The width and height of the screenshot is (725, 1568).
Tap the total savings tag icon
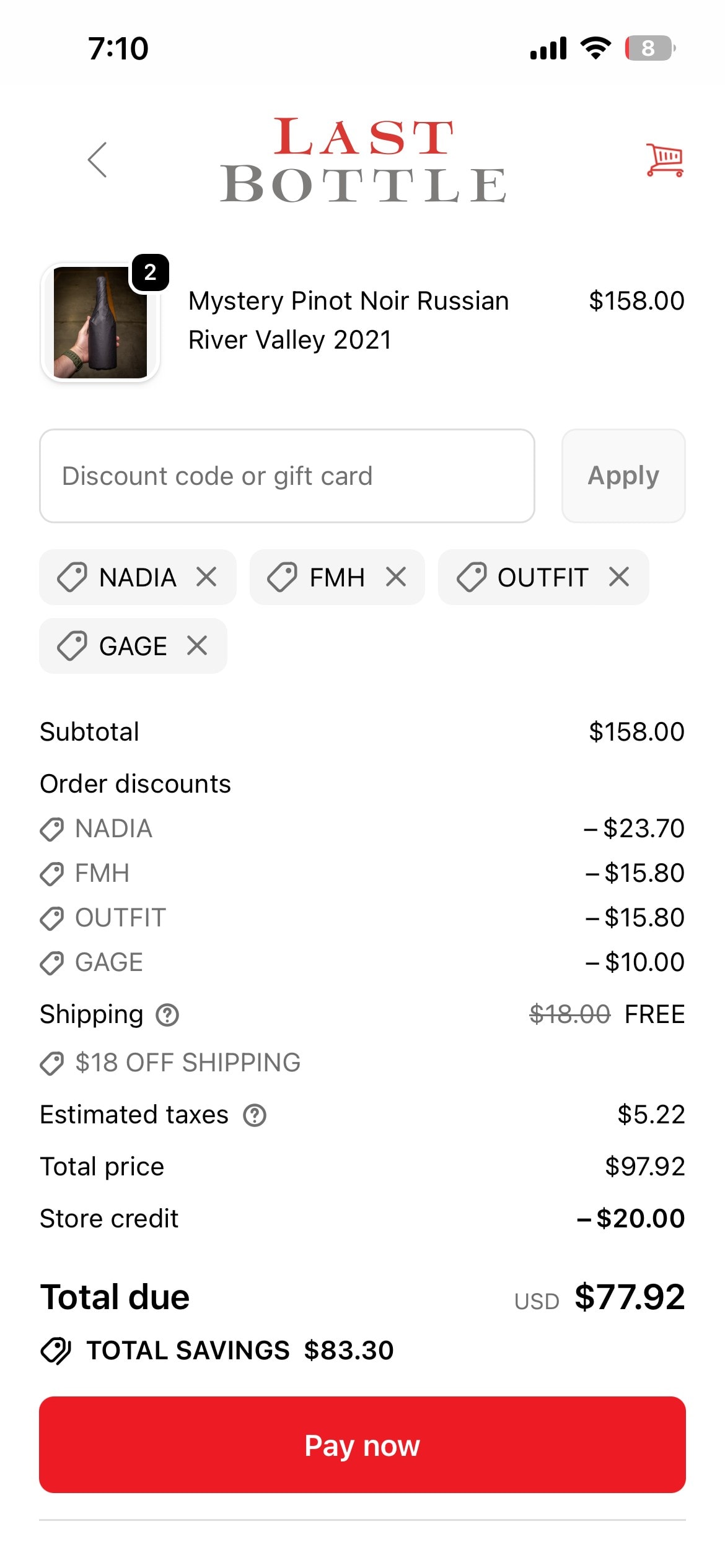coord(56,1351)
